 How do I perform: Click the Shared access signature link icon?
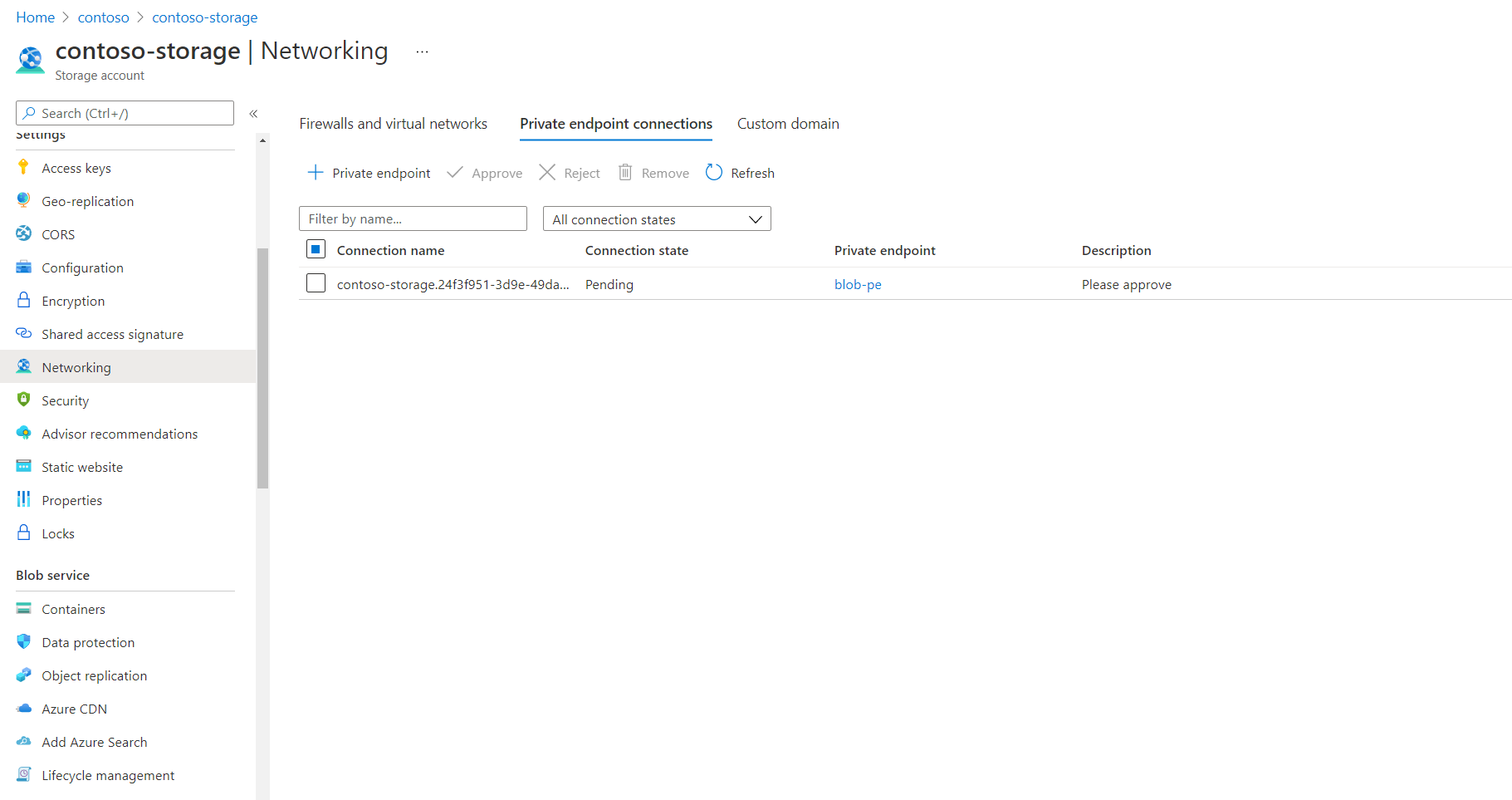(x=23, y=334)
